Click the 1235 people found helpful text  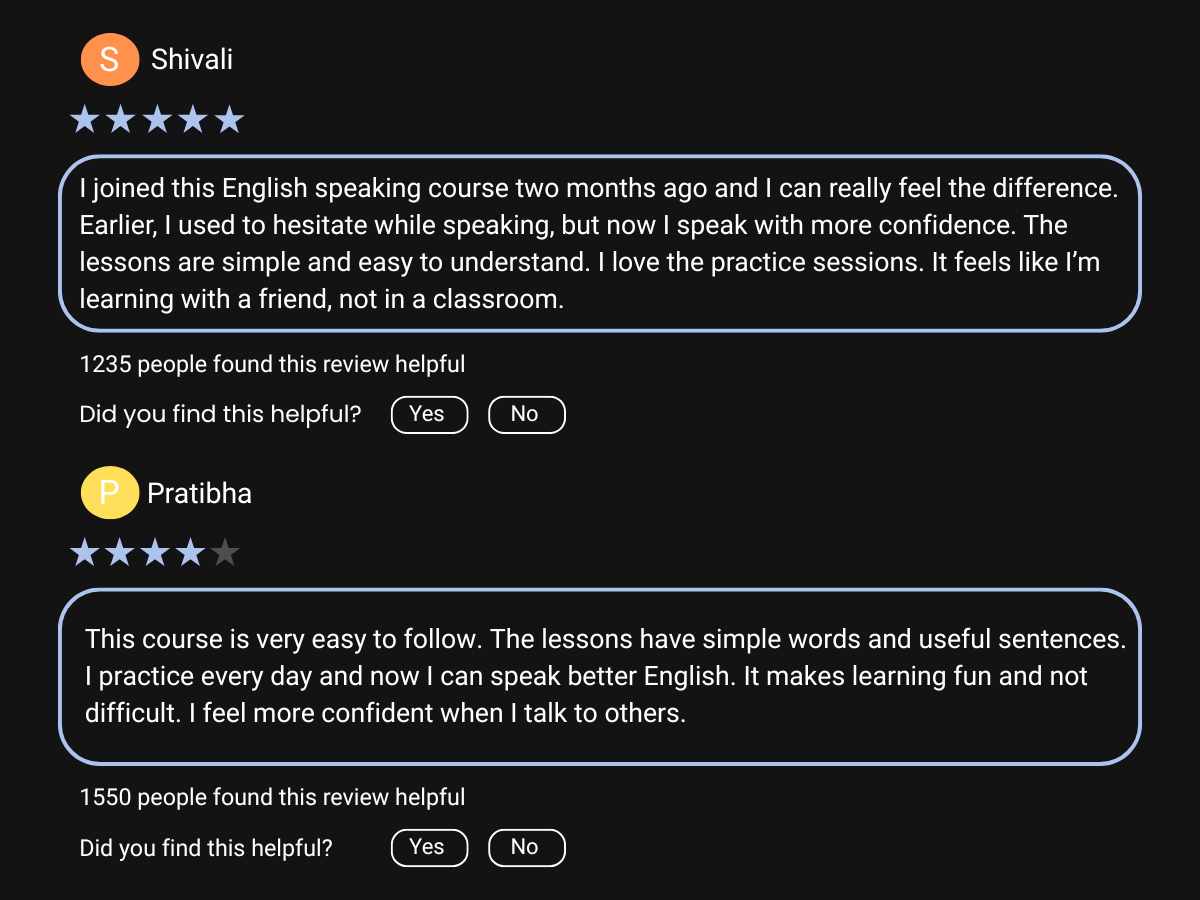(x=272, y=365)
